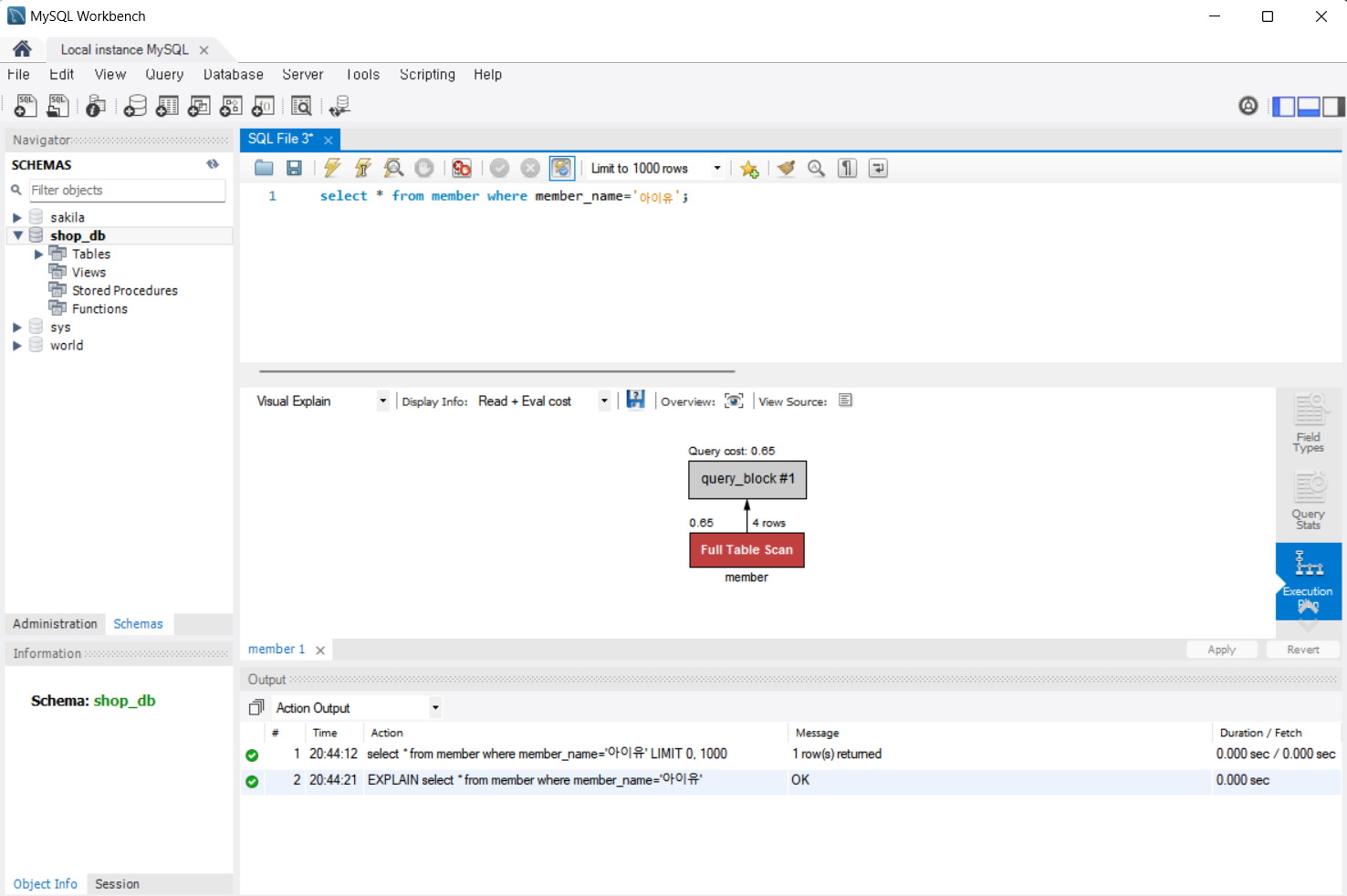Reconnect to the DBMS
Image resolution: width=1347 pixels, height=896 pixels.
339,106
